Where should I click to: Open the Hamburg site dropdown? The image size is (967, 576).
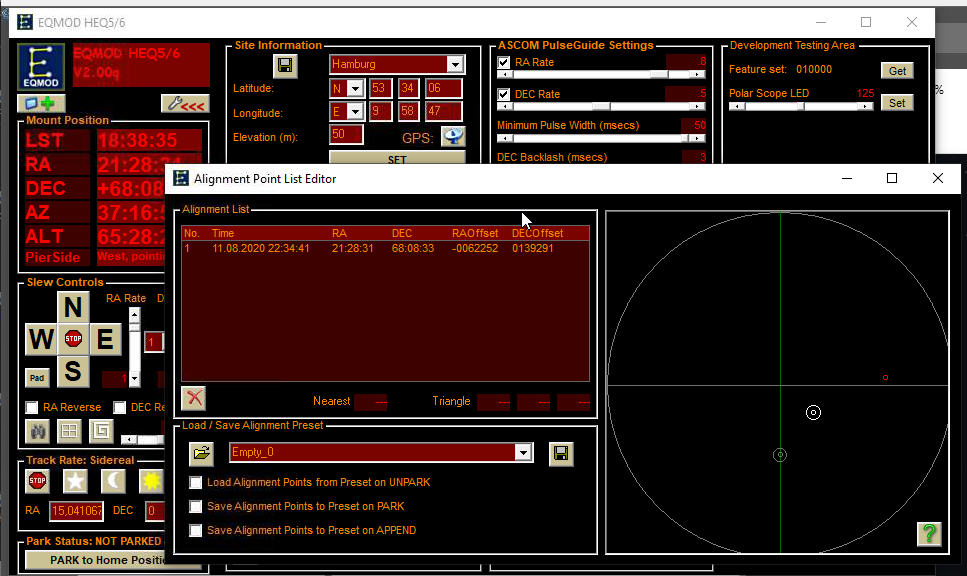tap(455, 65)
